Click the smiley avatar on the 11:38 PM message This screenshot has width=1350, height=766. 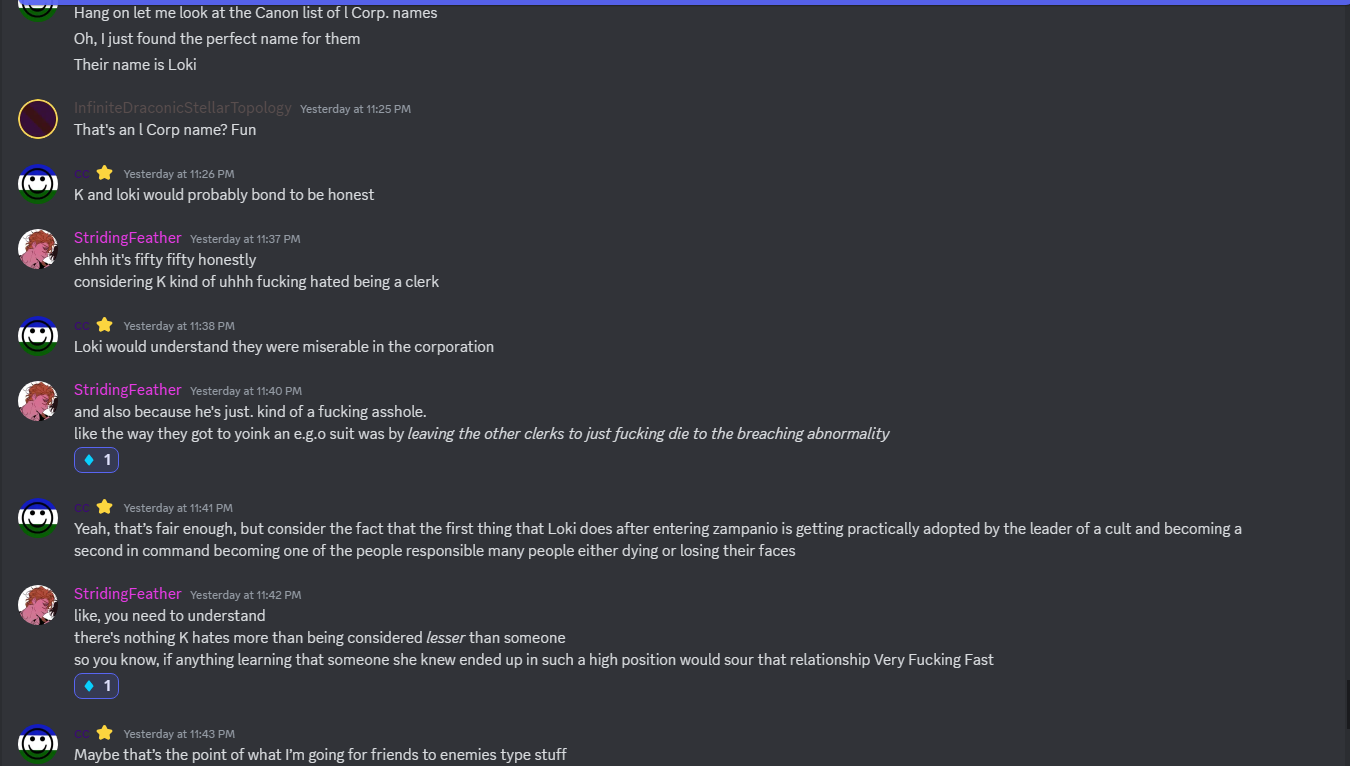[x=38, y=336]
